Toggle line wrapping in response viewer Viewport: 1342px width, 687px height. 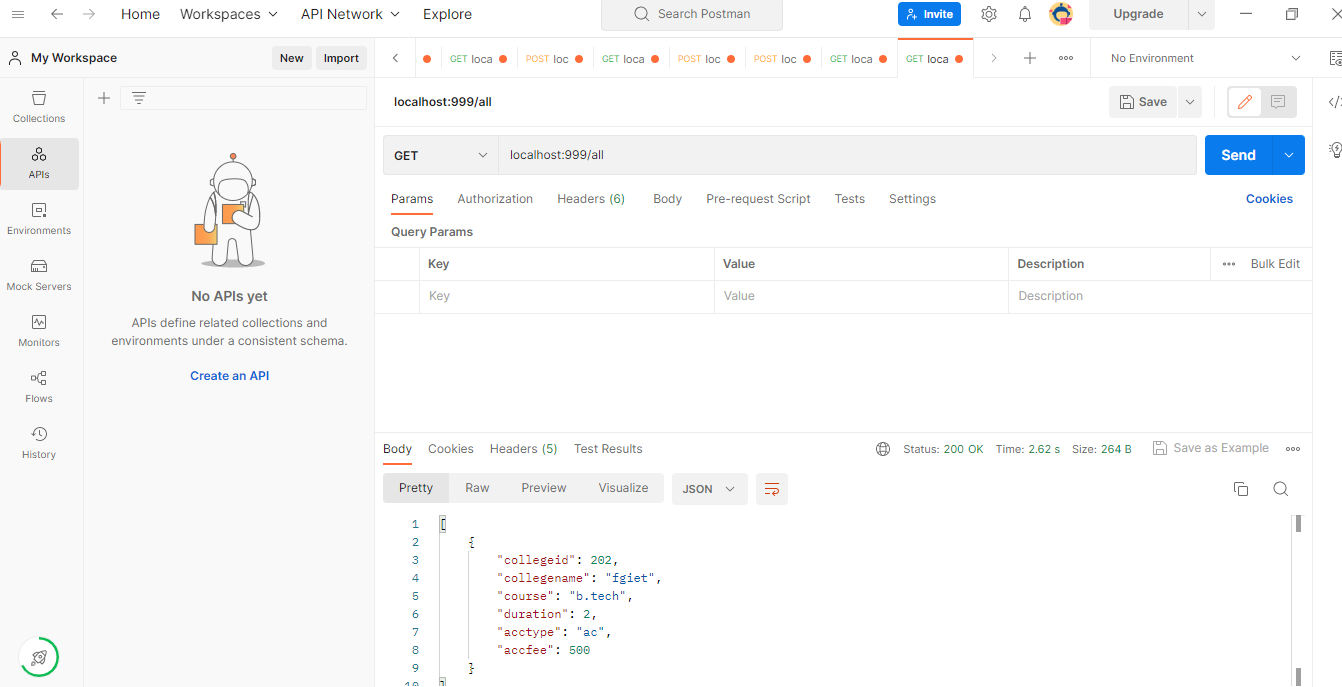click(x=771, y=489)
